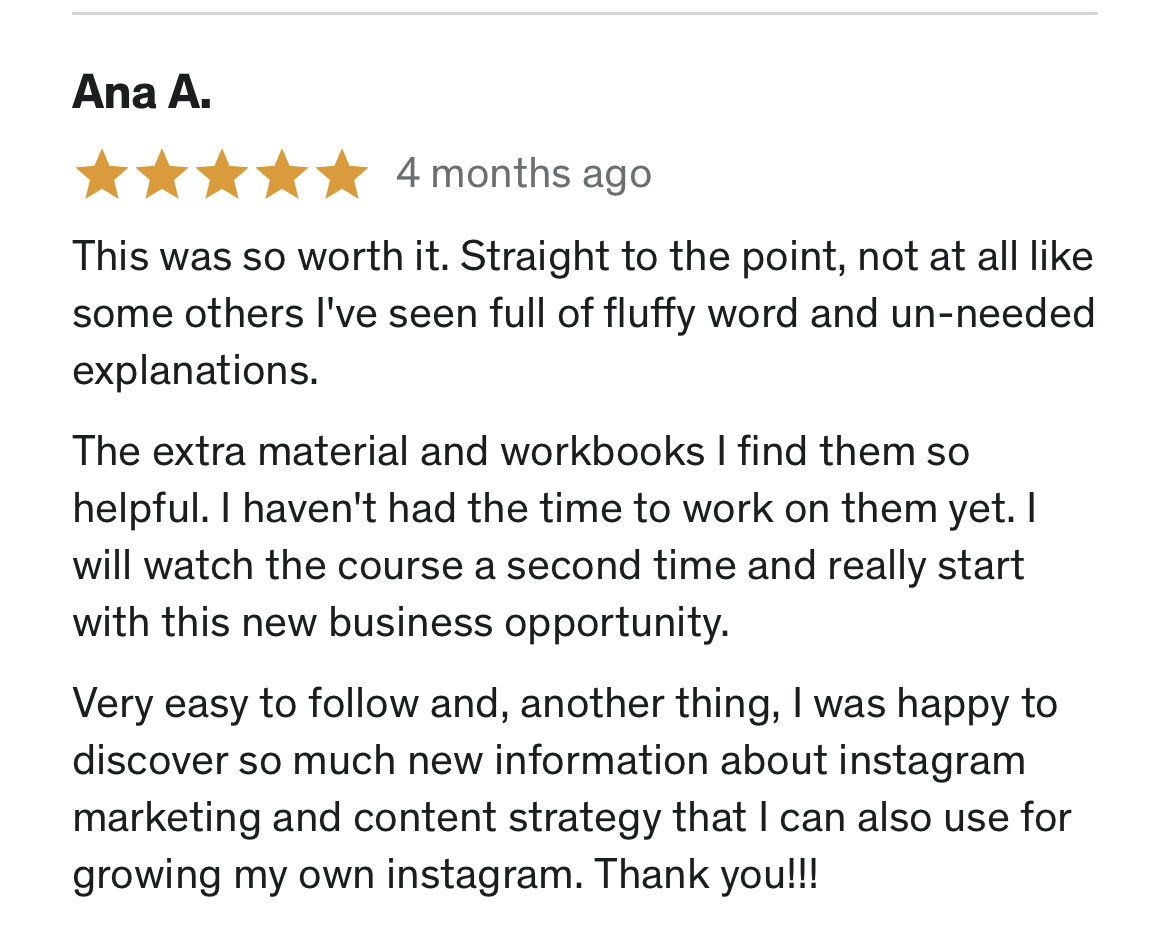Click the first gold star
Screen dimensions: 1170x928
pyautogui.click(x=102, y=175)
